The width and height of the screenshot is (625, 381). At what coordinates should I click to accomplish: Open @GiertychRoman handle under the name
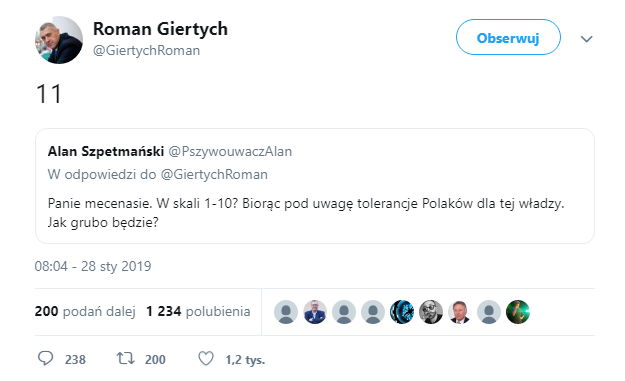pyautogui.click(x=146, y=51)
